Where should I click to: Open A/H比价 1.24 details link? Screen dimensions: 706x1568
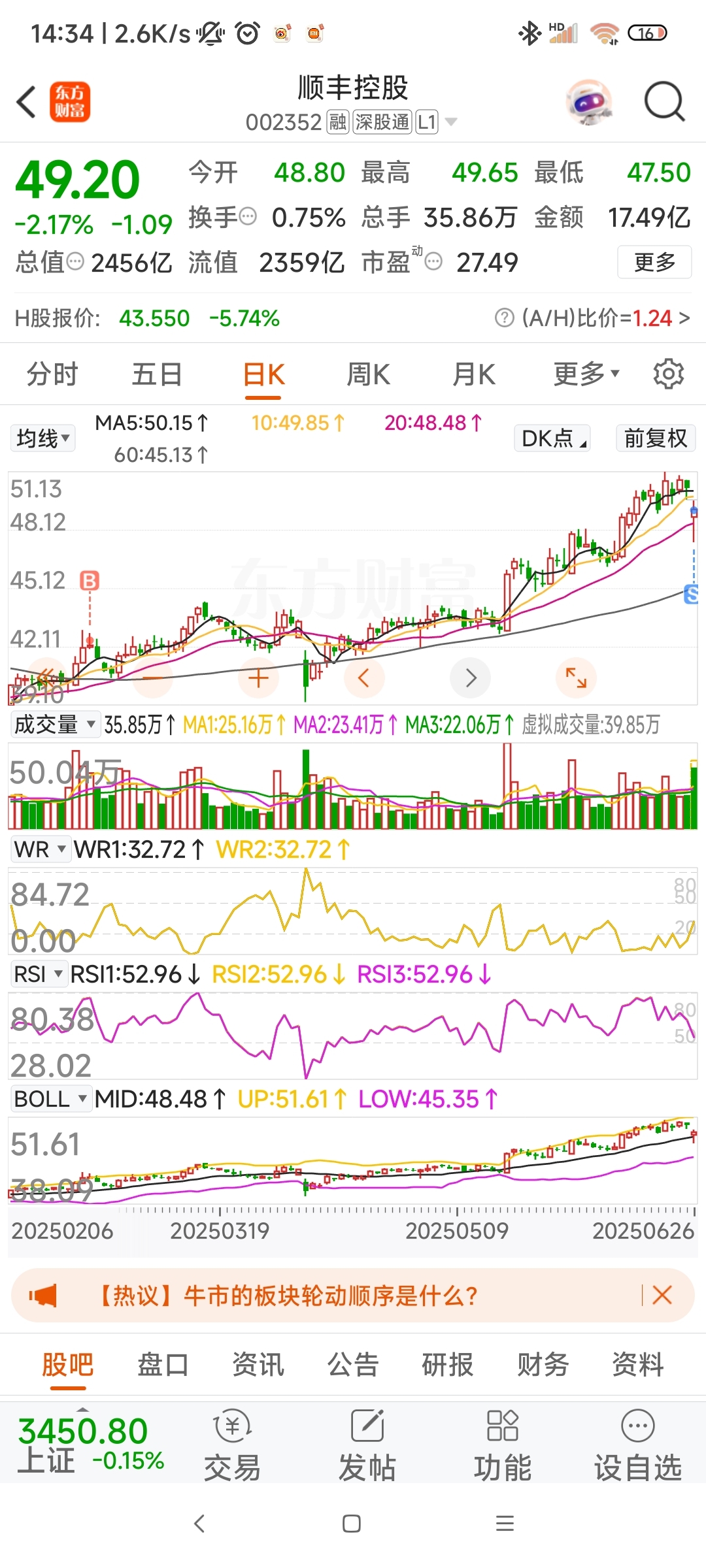[x=606, y=318]
